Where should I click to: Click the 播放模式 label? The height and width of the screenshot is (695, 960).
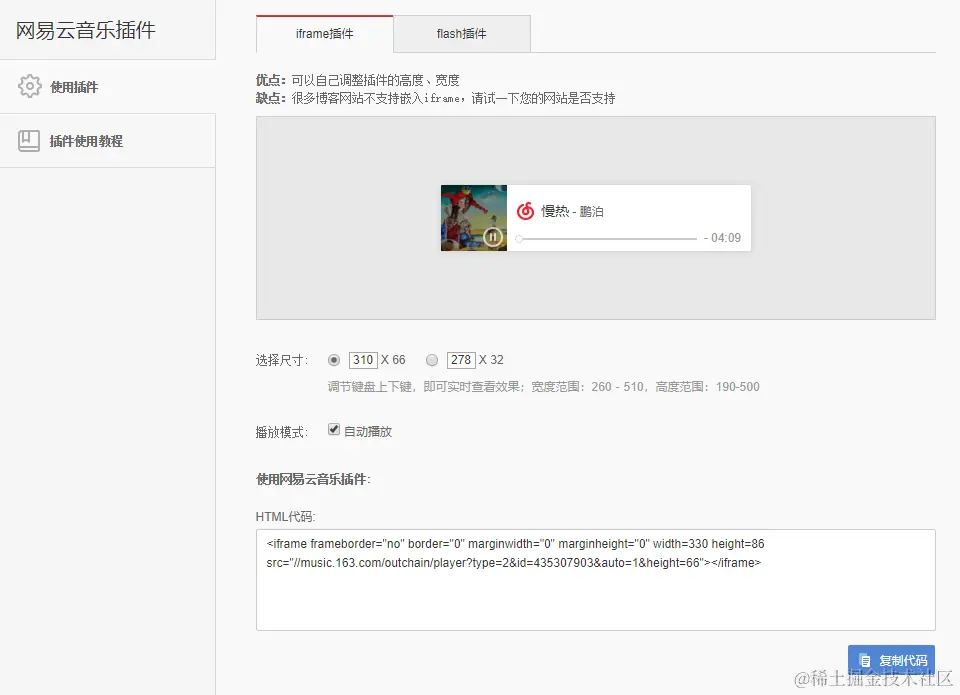tap(282, 432)
